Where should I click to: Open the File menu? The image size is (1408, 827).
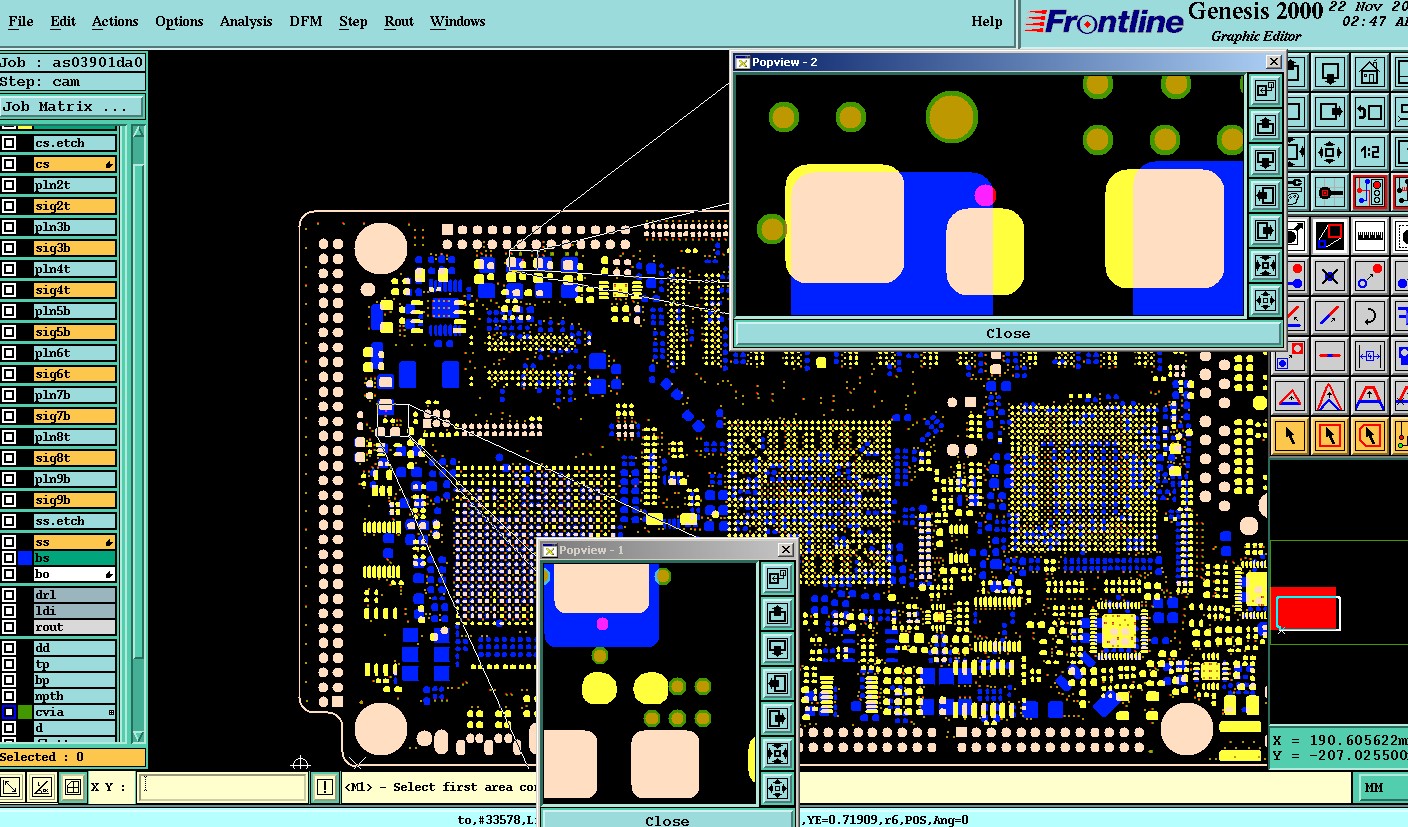pos(20,21)
